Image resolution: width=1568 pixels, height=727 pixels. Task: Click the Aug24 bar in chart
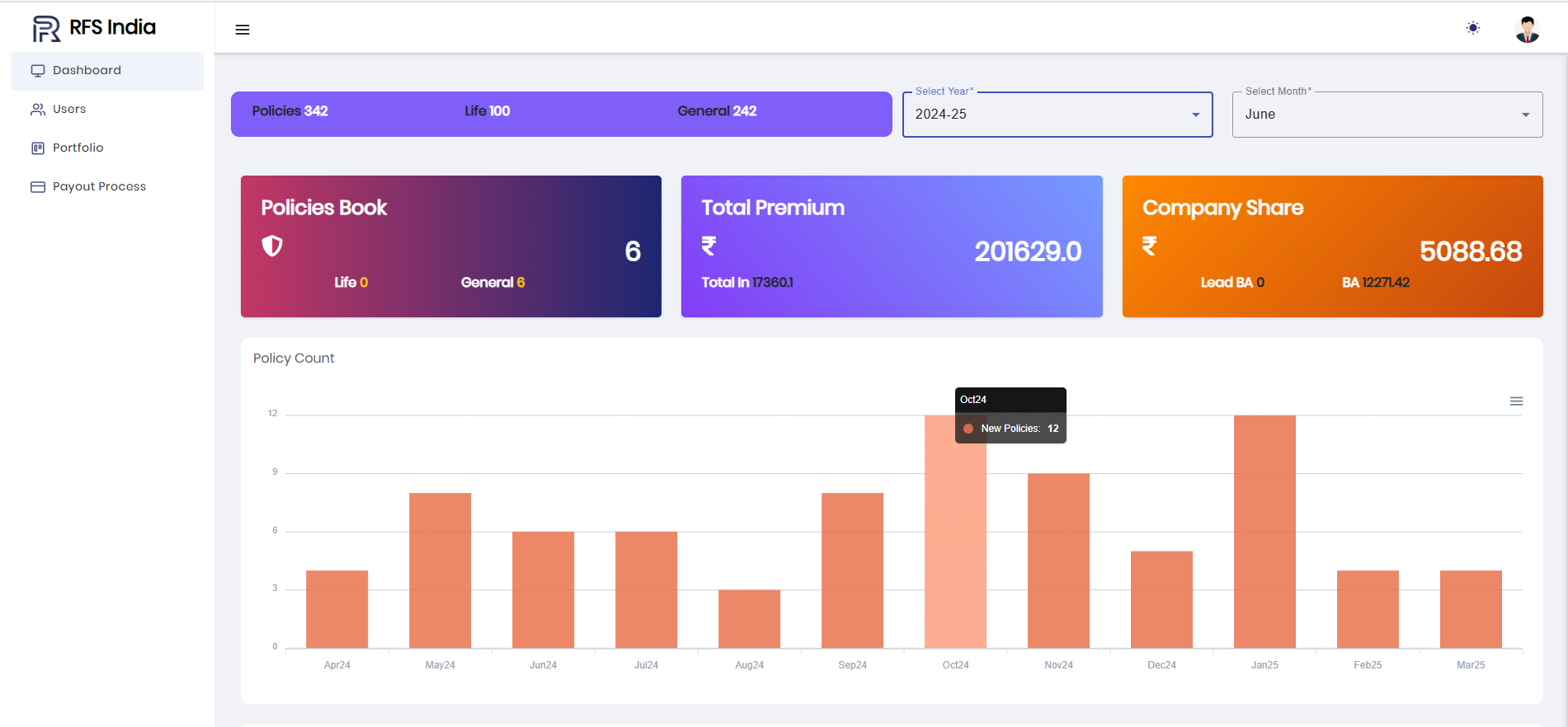click(x=749, y=618)
